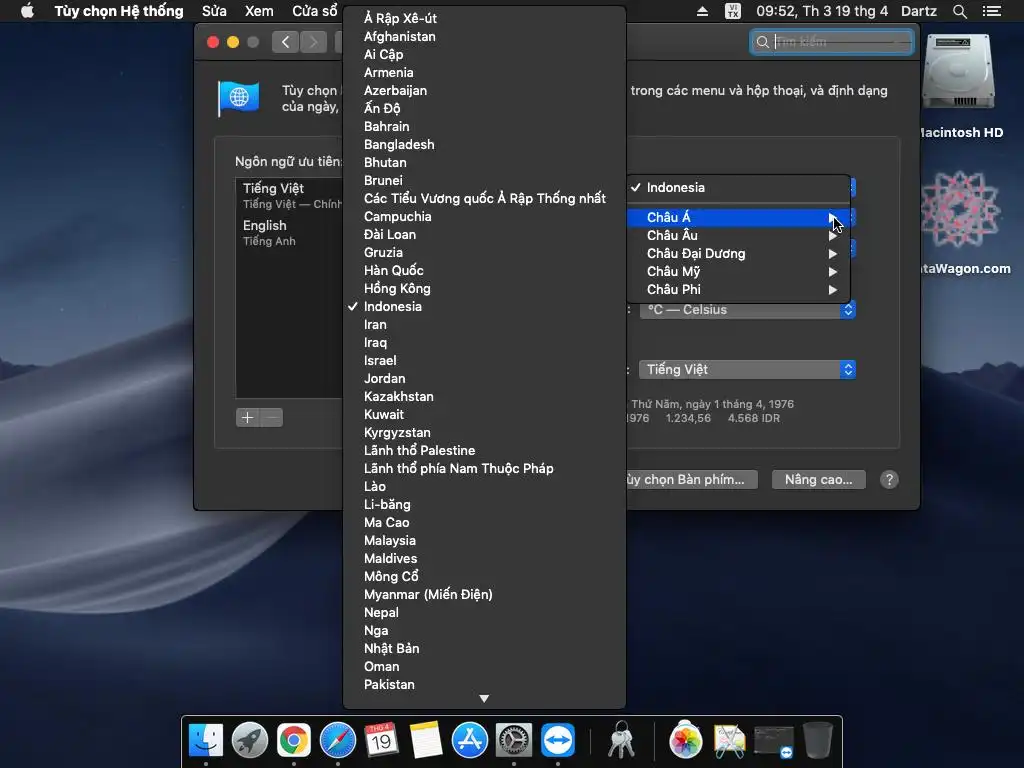1024x768 pixels.
Task: Click Apple logo menu
Action: [x=27, y=11]
